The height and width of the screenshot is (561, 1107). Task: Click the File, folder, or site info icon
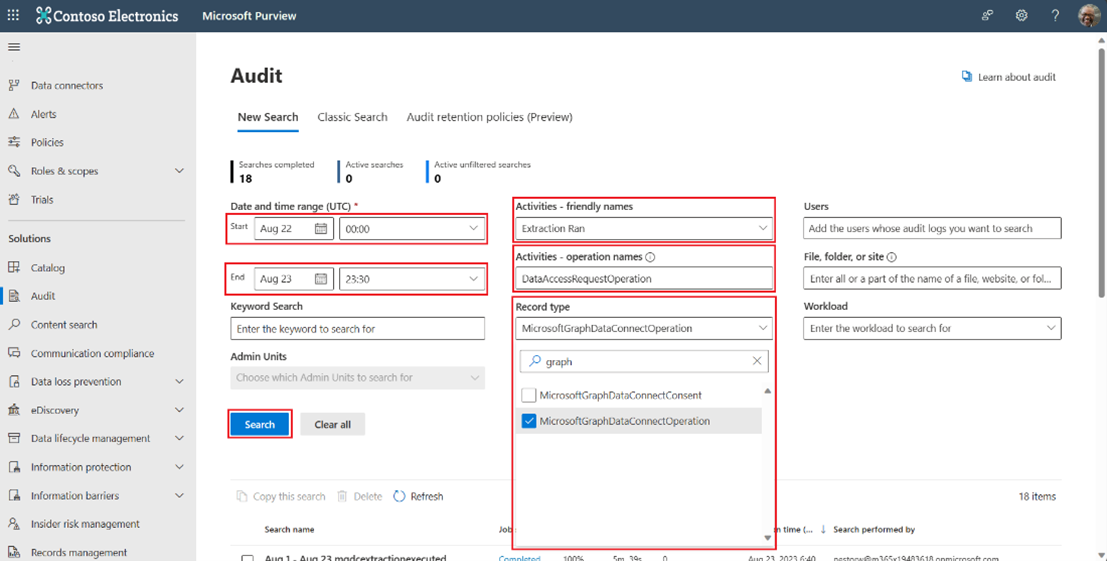892,257
